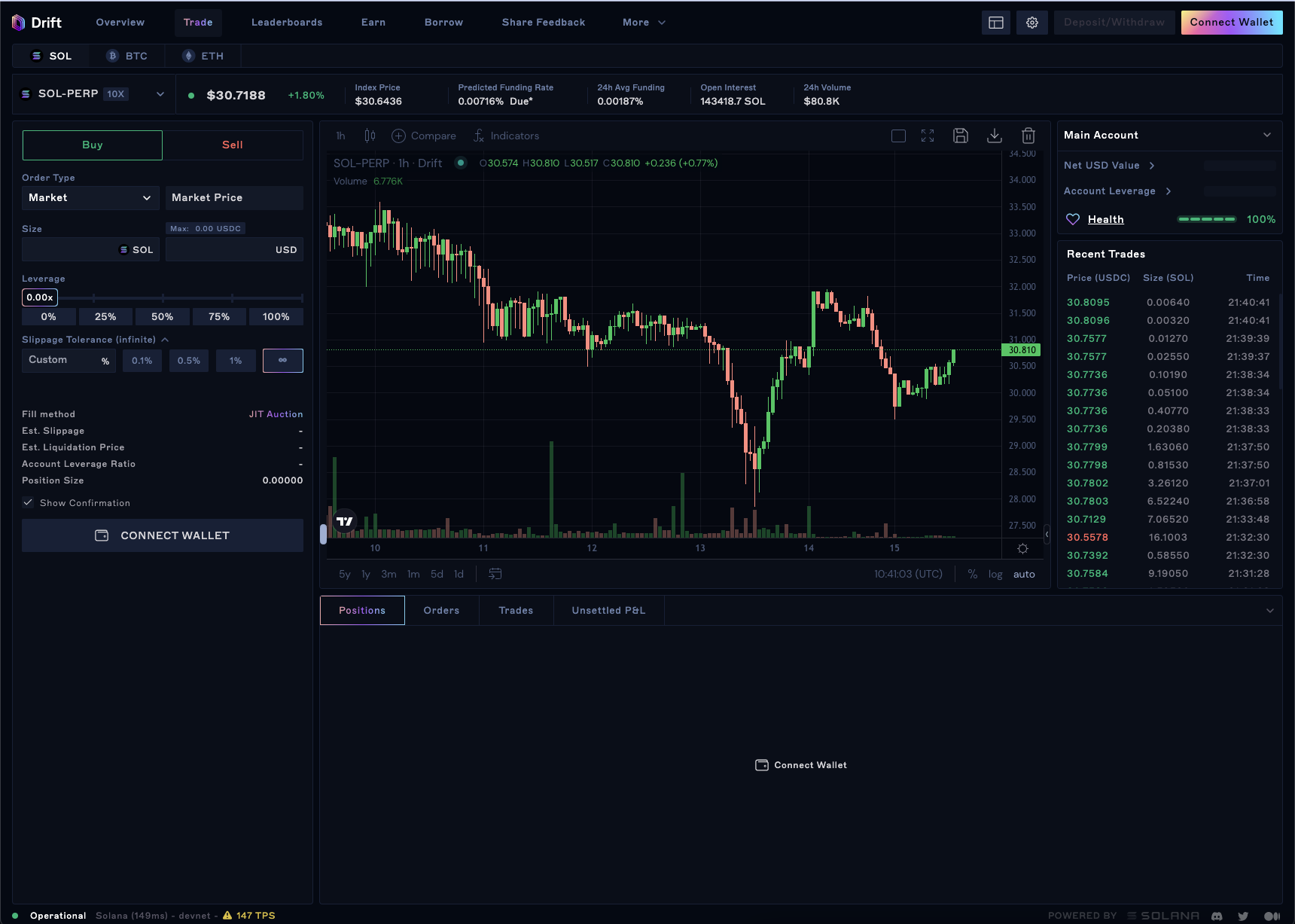
Task: Open the Earn page
Action: click(x=373, y=23)
